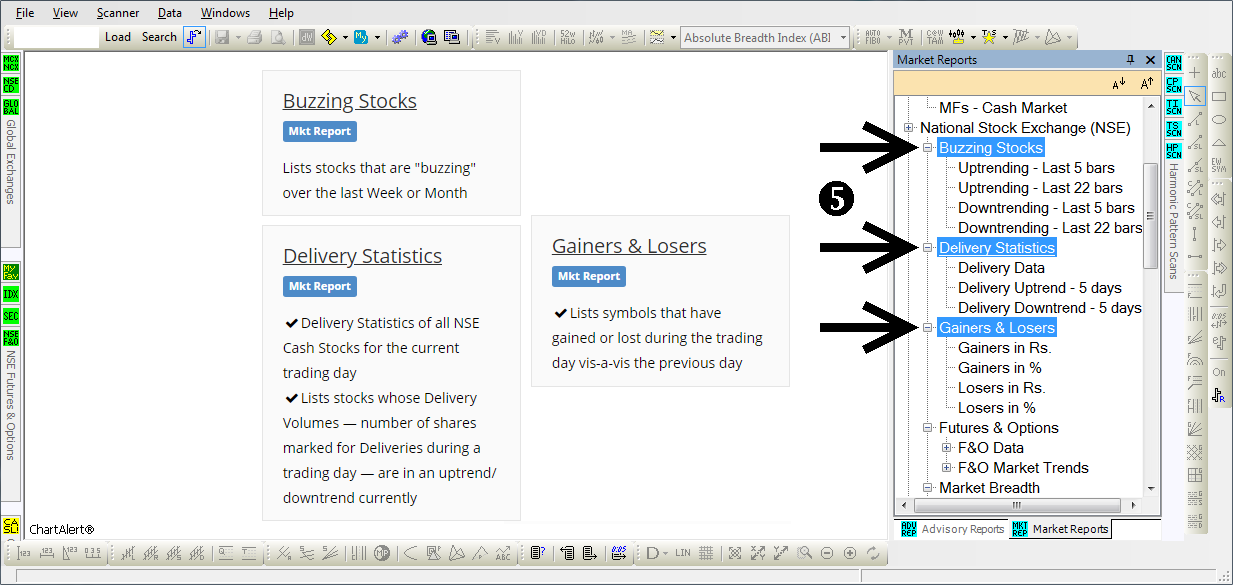Select Gainers in % report
The width and height of the screenshot is (1233, 585).
[x=999, y=368]
